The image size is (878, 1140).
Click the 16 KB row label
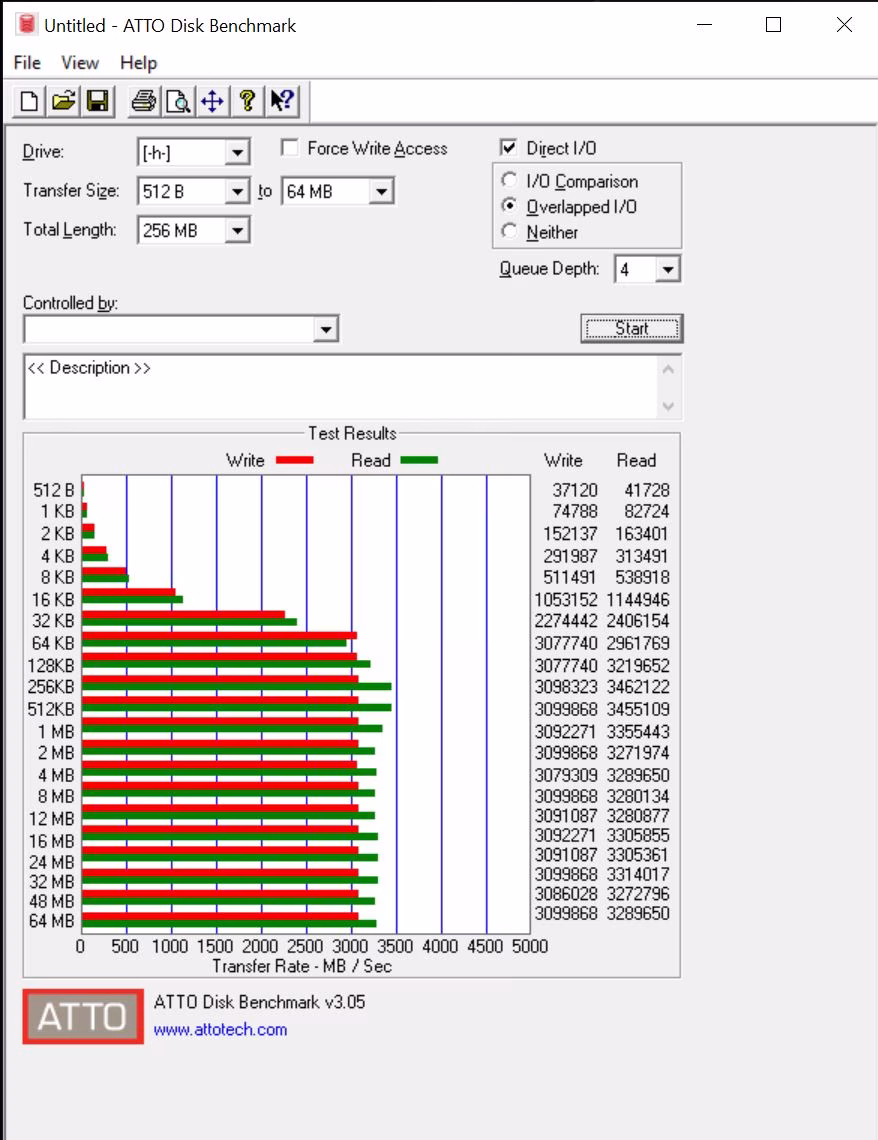pos(52,600)
